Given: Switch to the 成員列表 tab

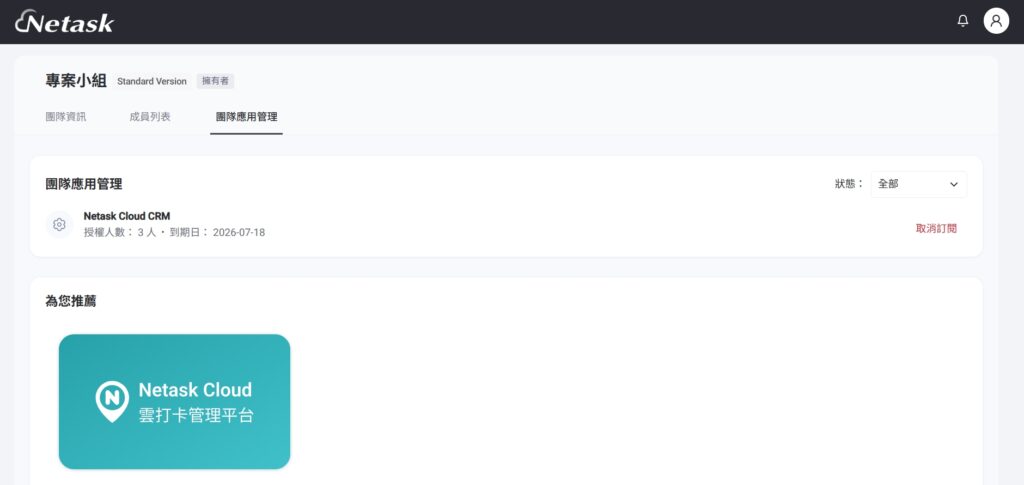Looking at the screenshot, I should 150,117.
